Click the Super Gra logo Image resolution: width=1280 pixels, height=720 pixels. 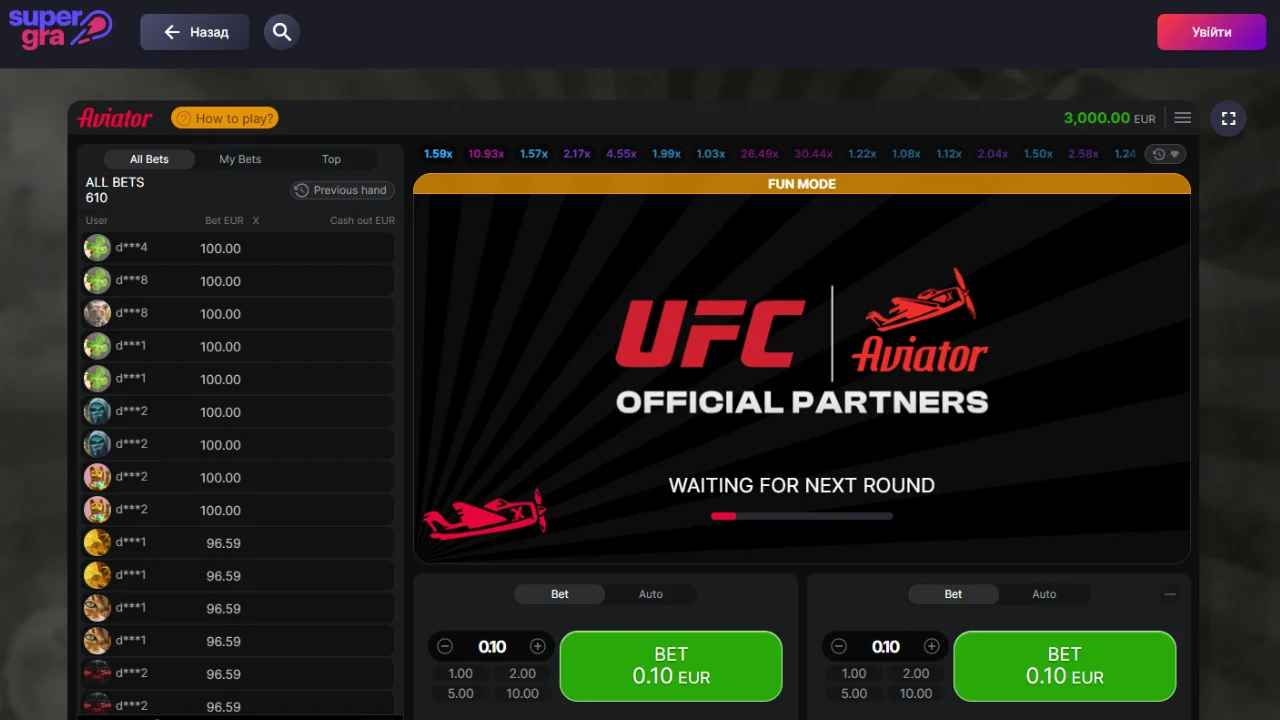pos(60,30)
